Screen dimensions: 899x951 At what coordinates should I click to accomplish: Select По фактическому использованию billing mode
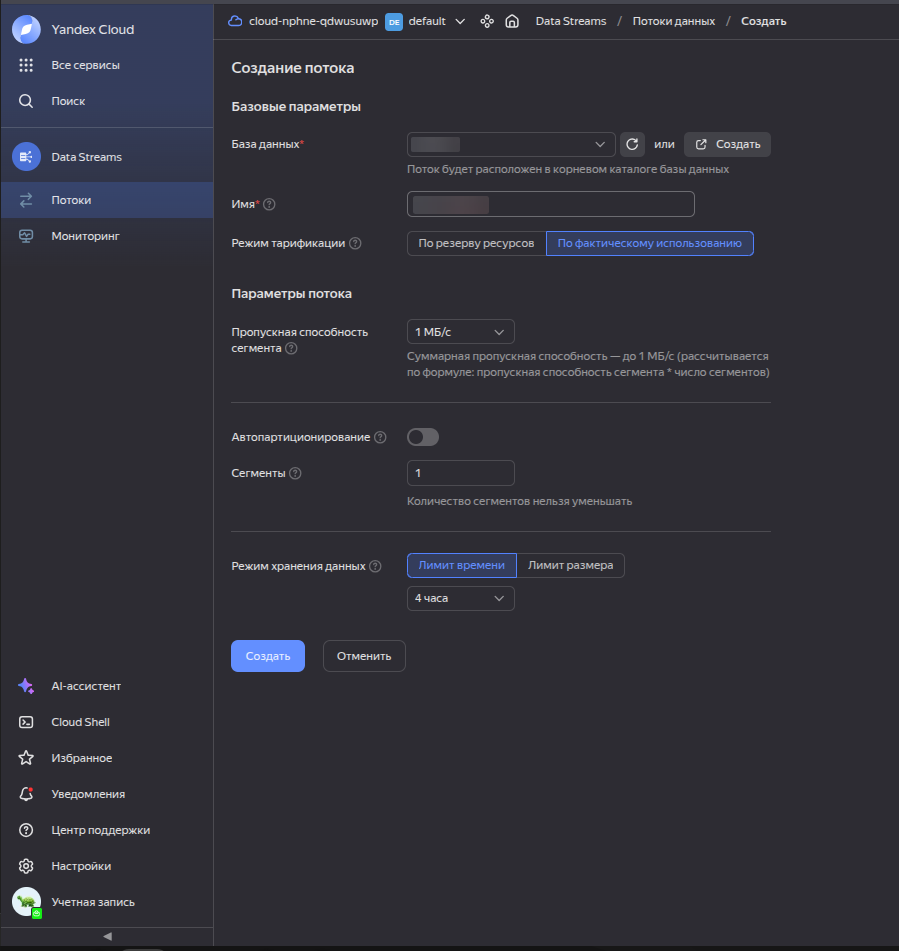(x=650, y=243)
